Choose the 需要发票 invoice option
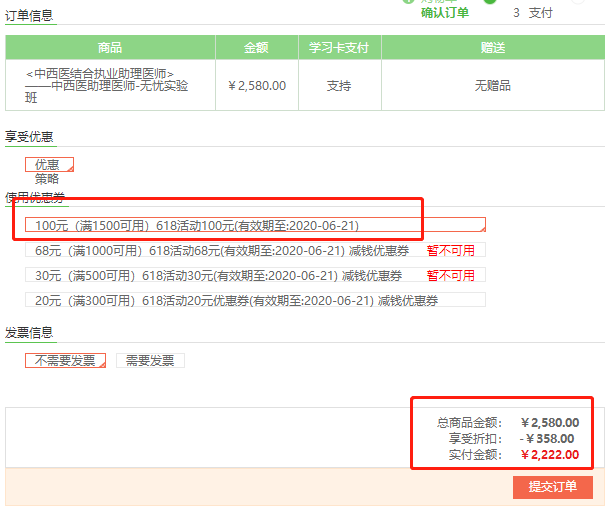614x511 pixels. [x=150, y=361]
